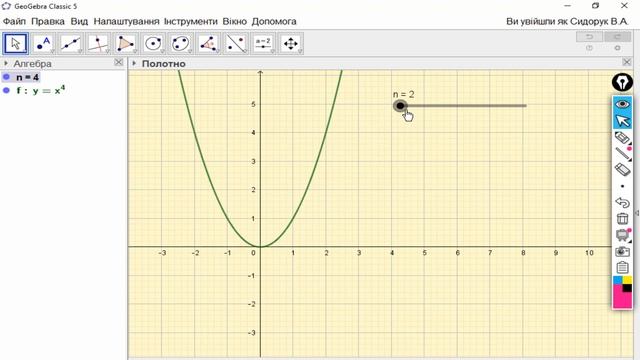Select the Reflect about line tool

coord(236,43)
